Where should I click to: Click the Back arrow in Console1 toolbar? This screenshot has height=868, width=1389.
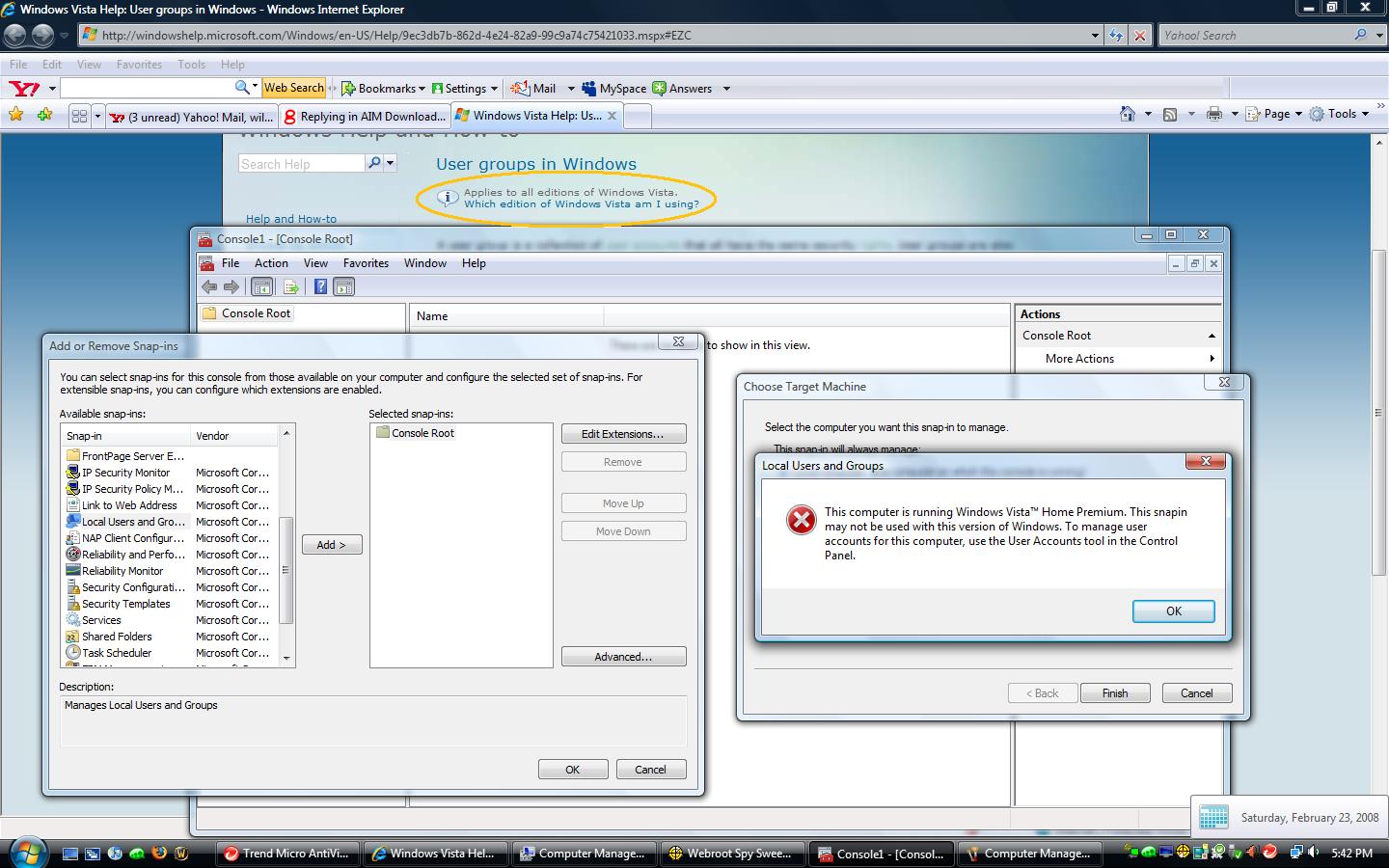point(209,286)
